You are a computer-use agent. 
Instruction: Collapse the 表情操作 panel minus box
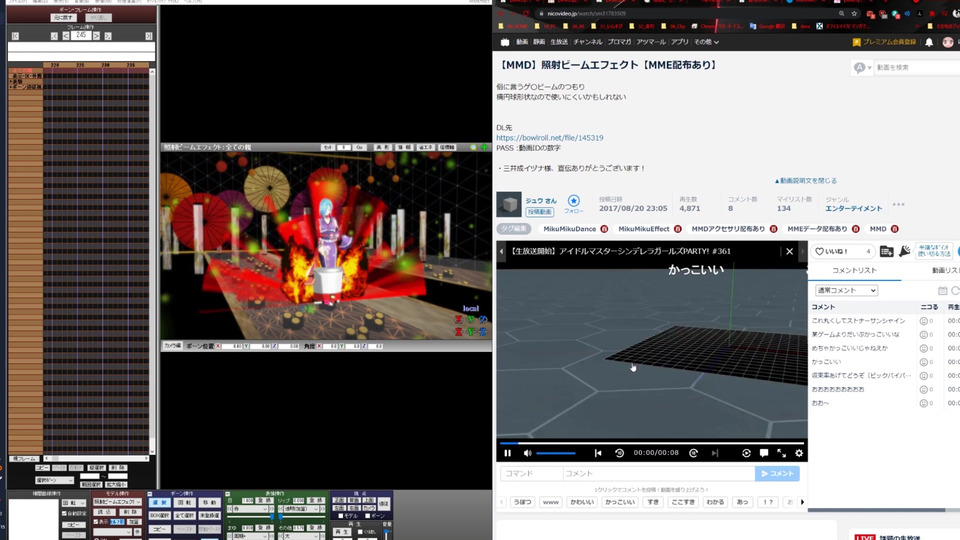click(x=228, y=493)
